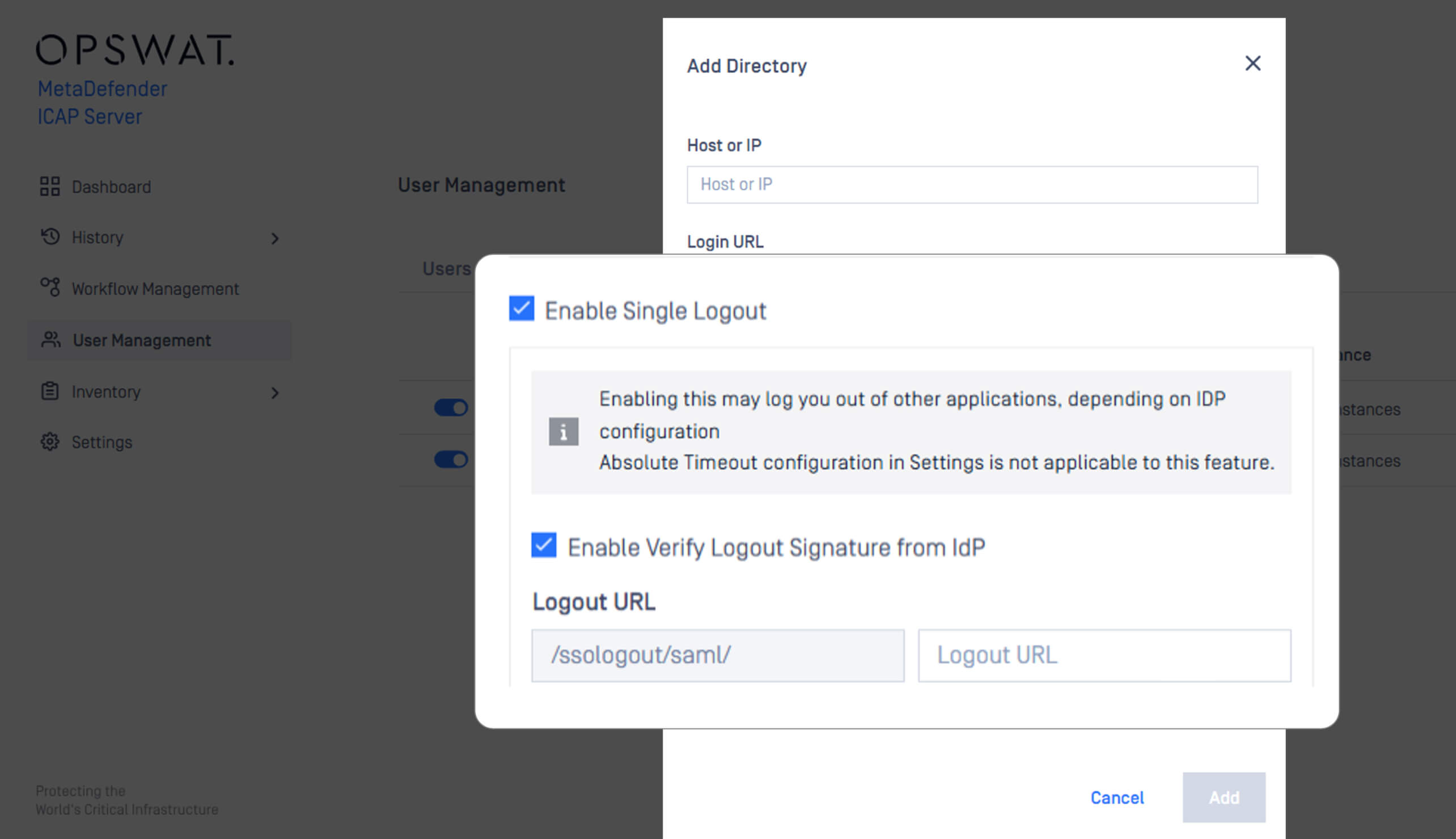Expand the Inventory submenu chevron
1456x839 pixels.
tap(275, 393)
